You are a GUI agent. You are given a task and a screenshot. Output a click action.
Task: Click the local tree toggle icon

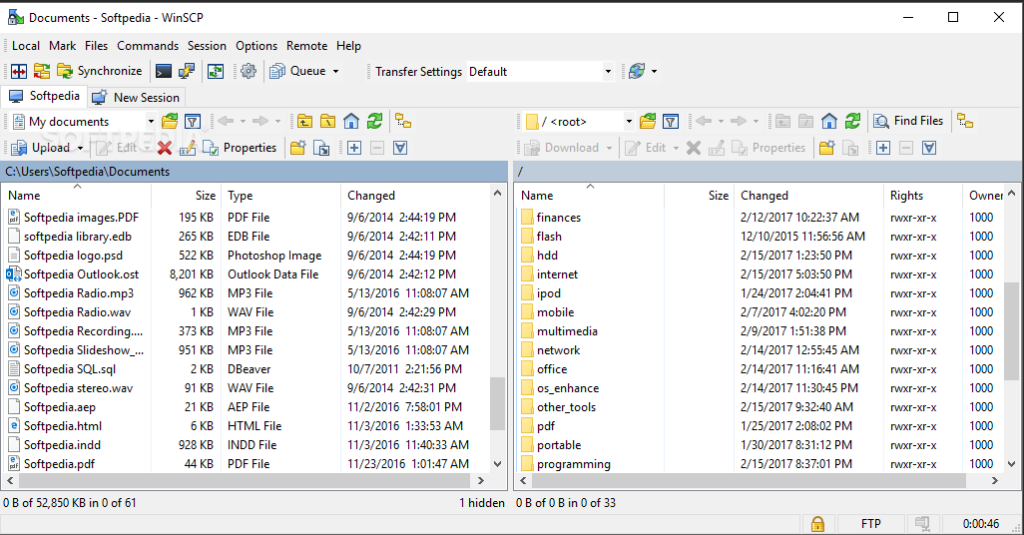(x=404, y=122)
